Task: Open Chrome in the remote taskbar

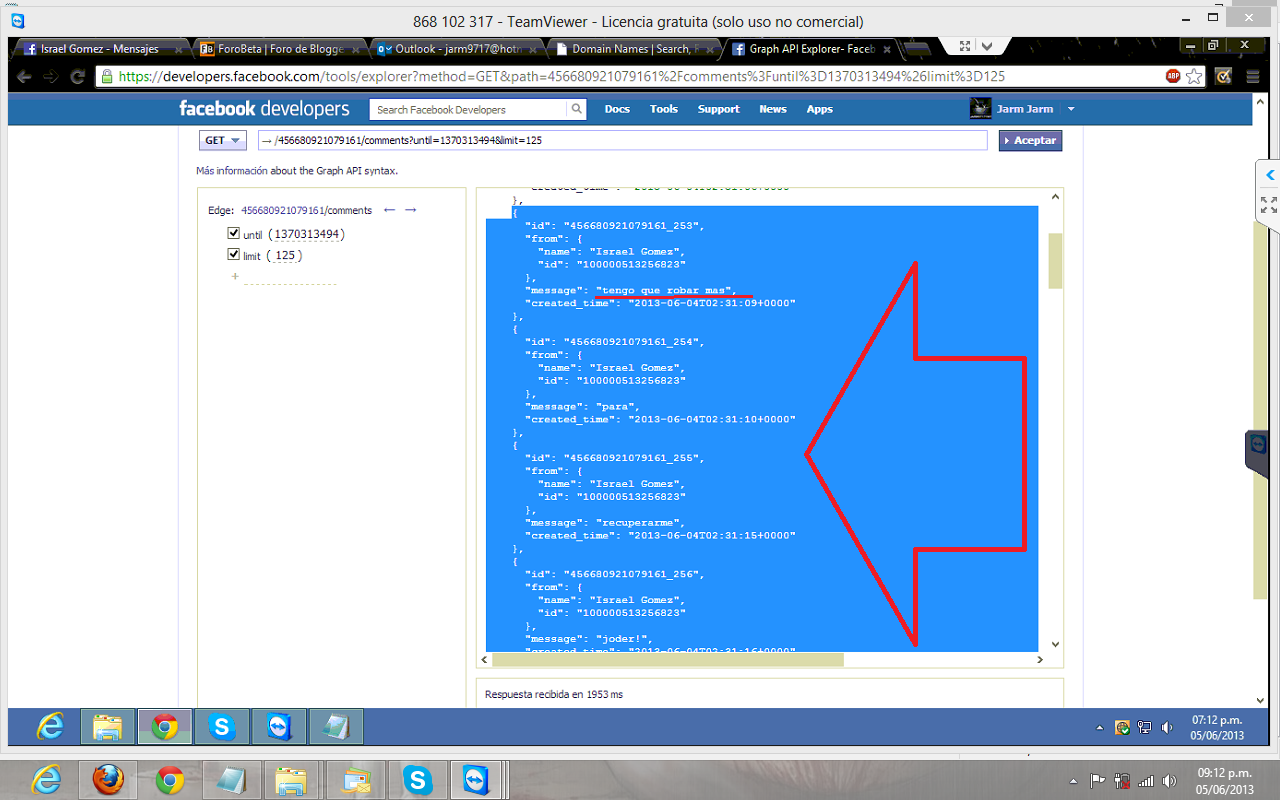Action: (x=165, y=727)
